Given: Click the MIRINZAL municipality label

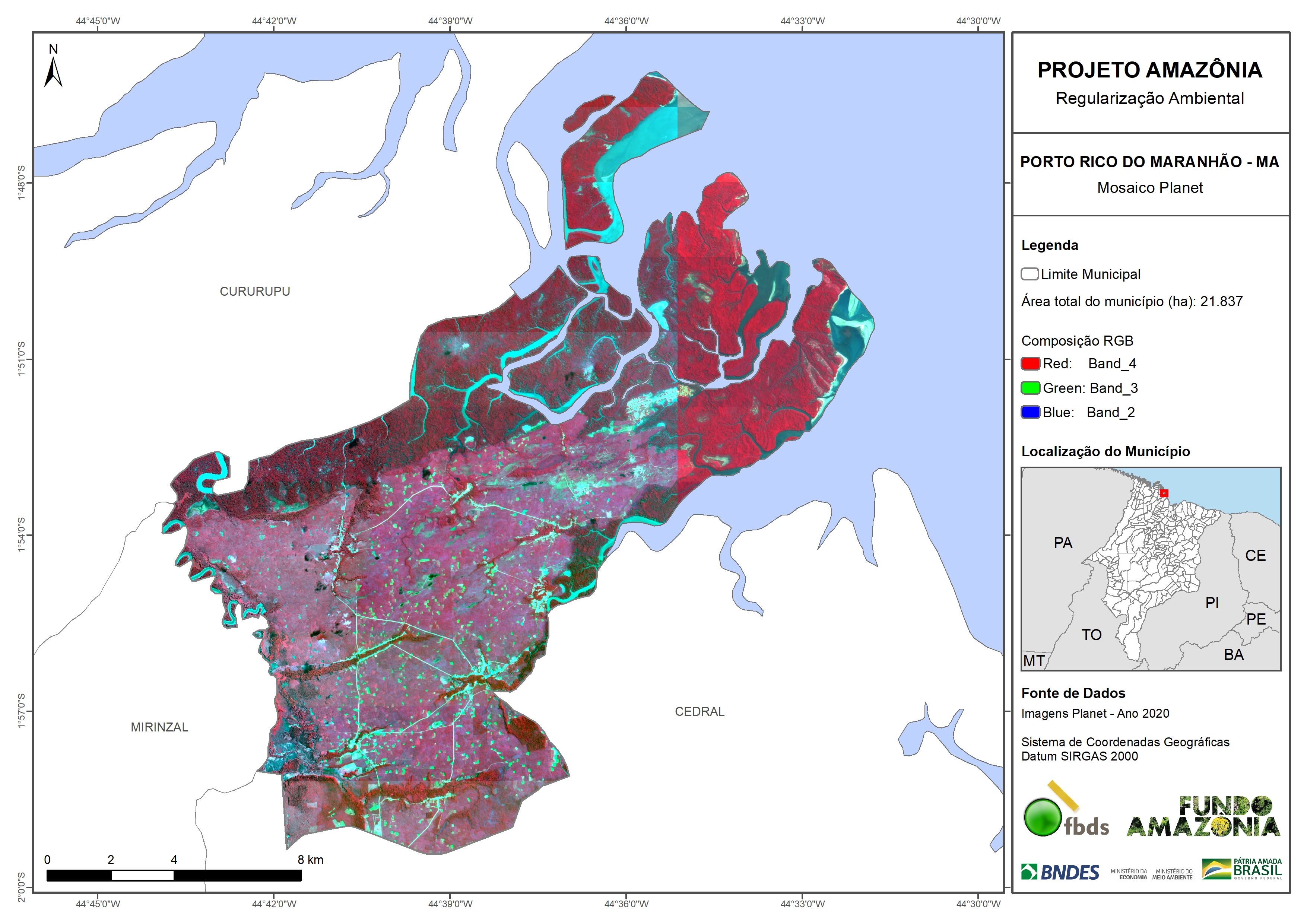Looking at the screenshot, I should (x=159, y=727).
